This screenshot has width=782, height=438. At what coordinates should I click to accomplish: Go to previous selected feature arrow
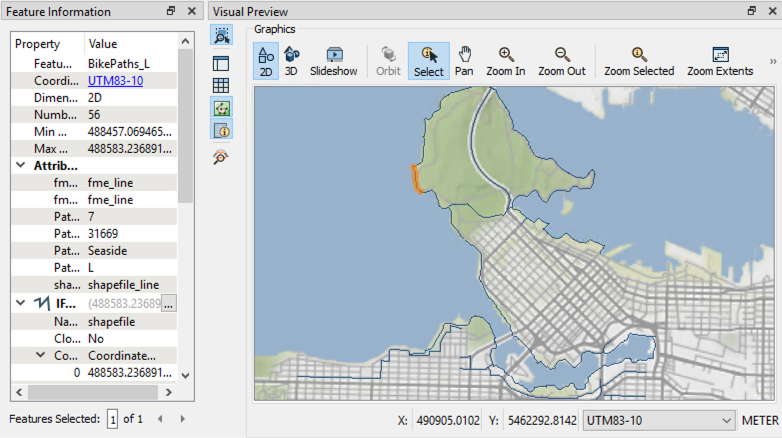tap(160, 419)
